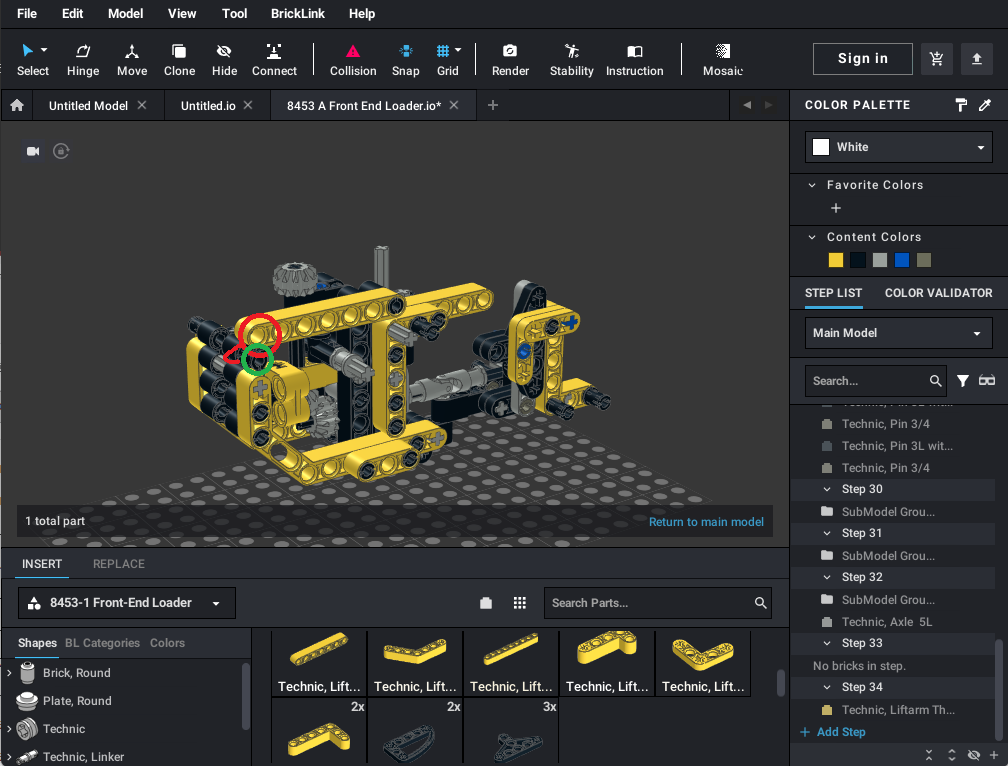Viewport: 1008px width, 766px height.
Task: Select the light gray content color swatch
Action: pos(880,260)
